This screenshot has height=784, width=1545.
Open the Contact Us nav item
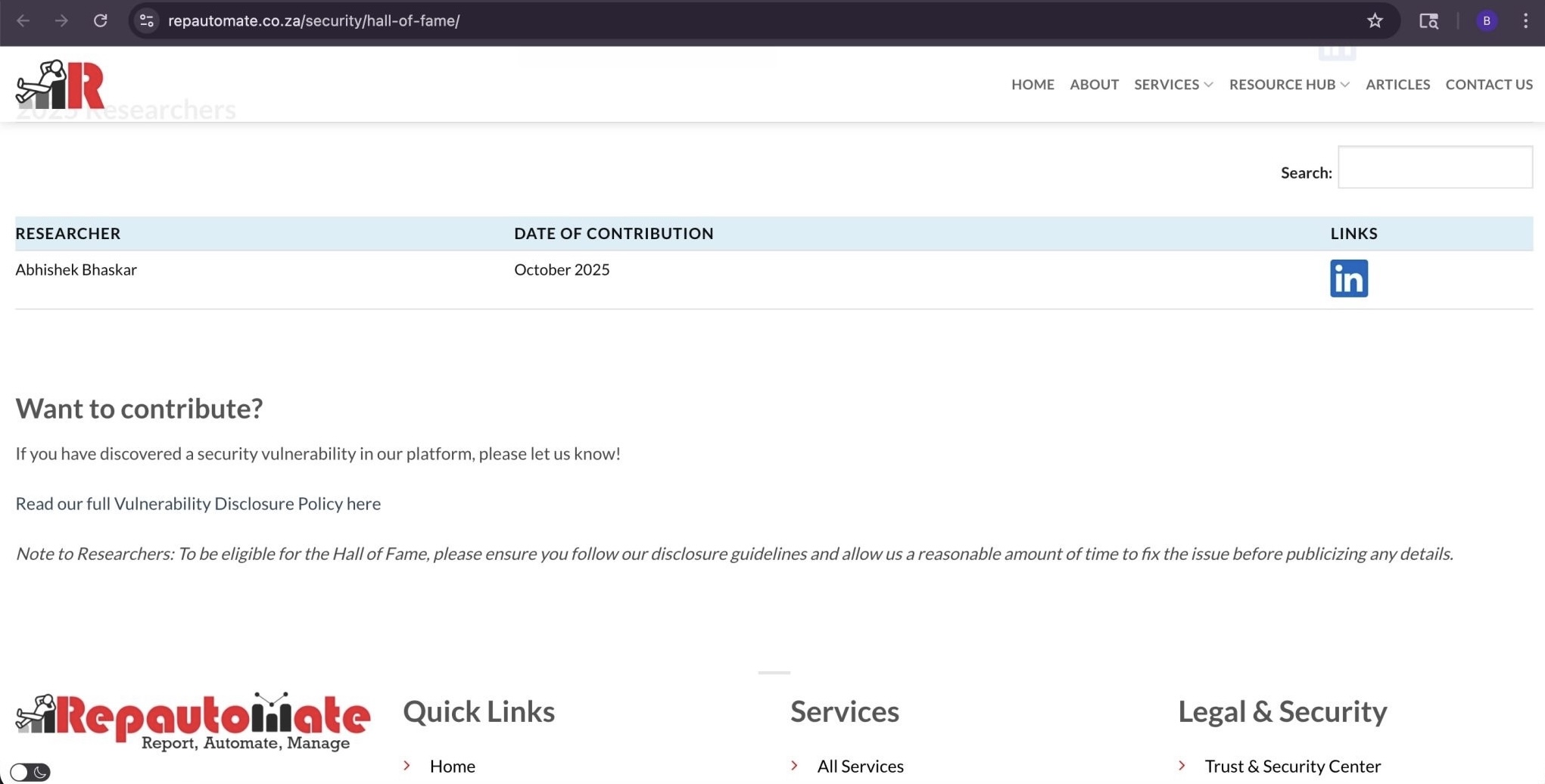point(1489,84)
